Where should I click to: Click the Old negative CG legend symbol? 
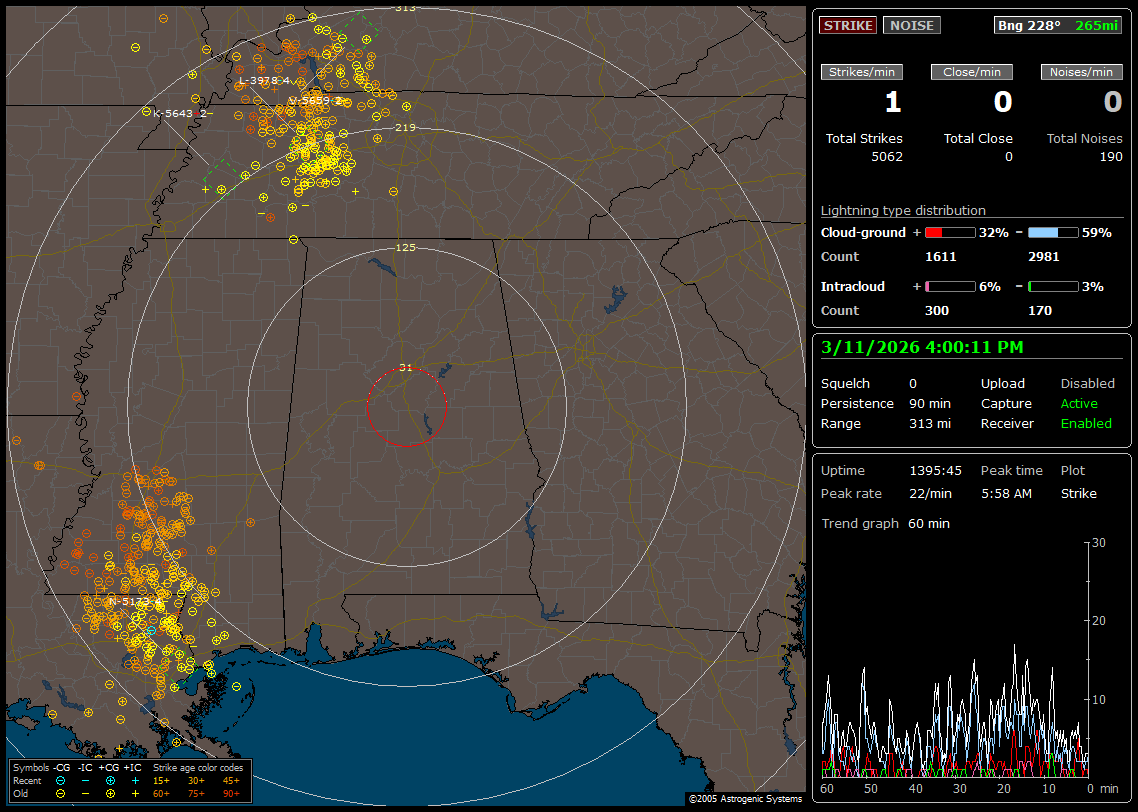(x=61, y=793)
